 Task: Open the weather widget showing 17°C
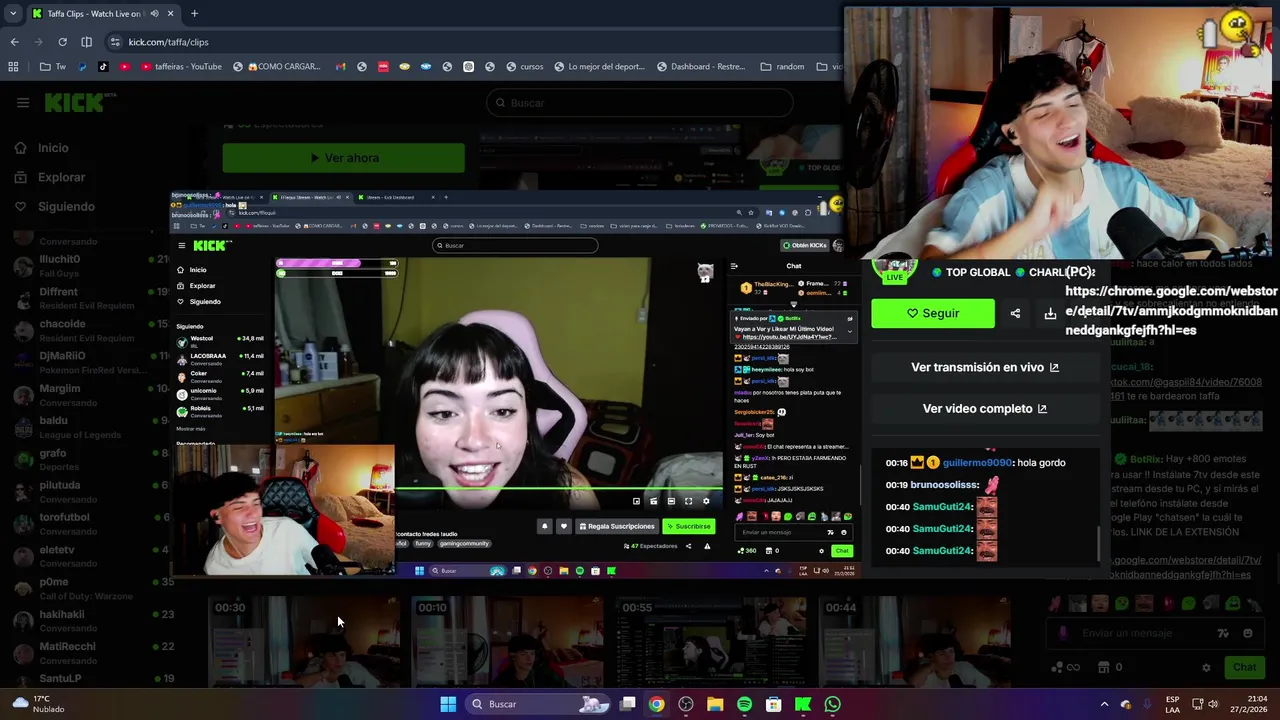click(38, 704)
